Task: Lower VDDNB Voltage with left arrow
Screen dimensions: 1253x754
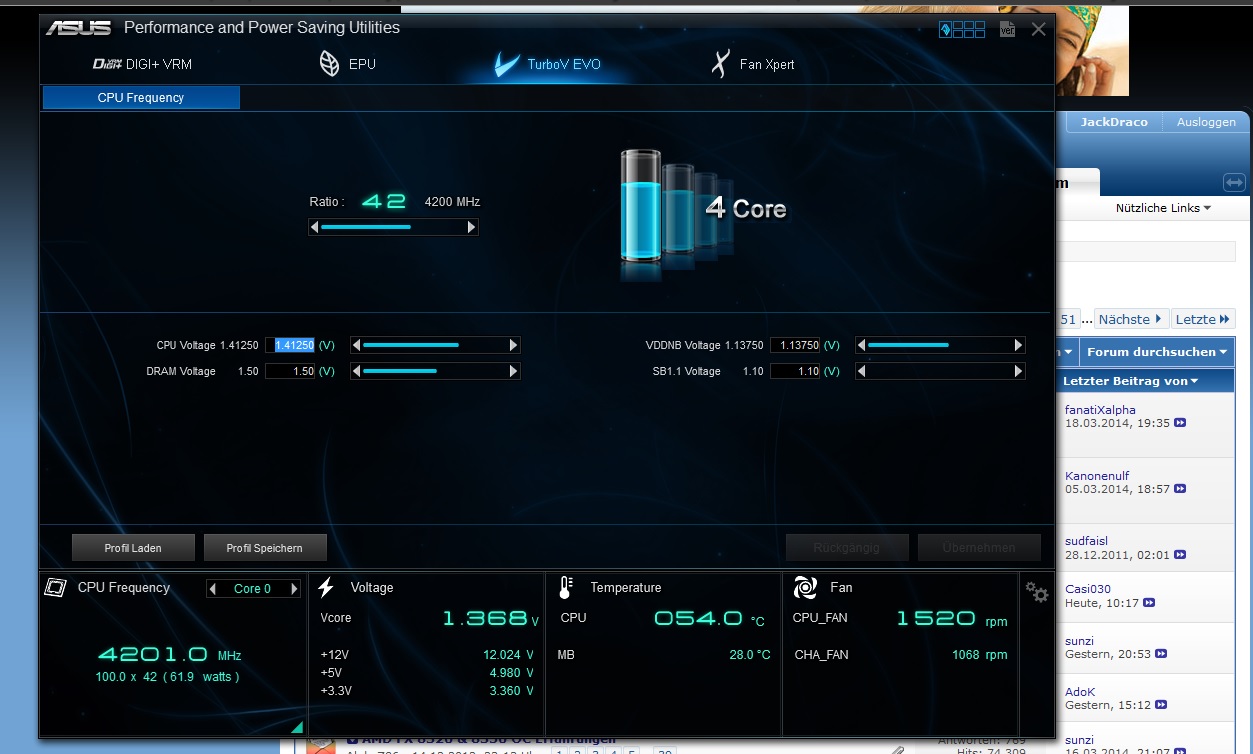Action: [x=862, y=345]
